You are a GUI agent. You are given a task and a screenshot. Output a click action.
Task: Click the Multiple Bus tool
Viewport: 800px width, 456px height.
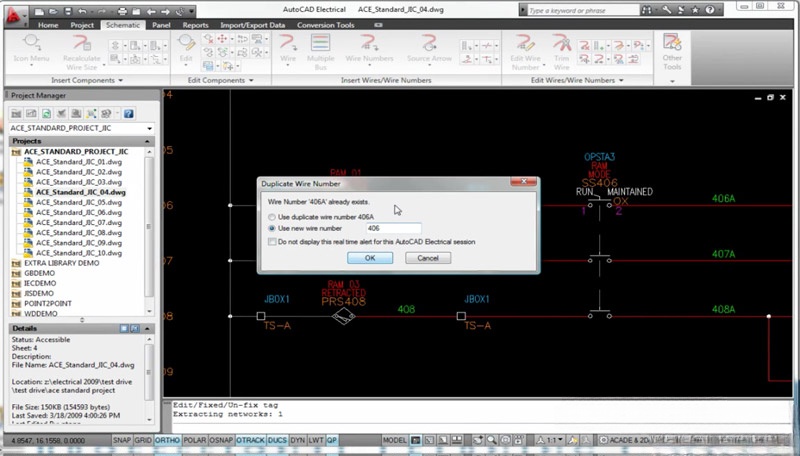coord(320,52)
